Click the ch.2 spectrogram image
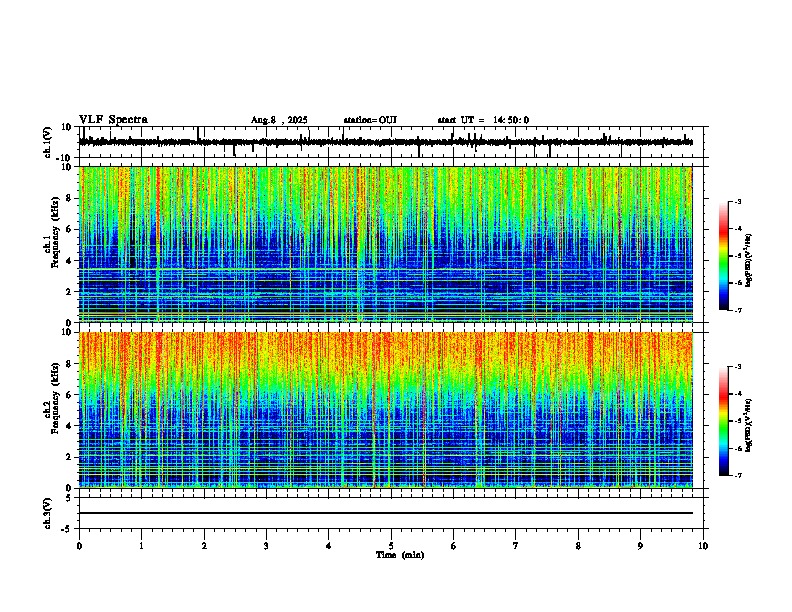Screen dimensions: 792x612 pyautogui.click(x=386, y=410)
